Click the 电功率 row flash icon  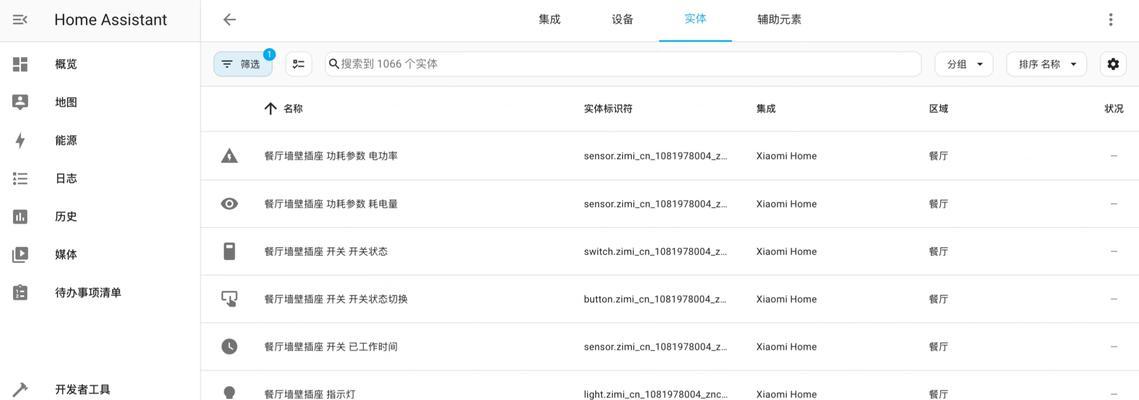(230, 155)
